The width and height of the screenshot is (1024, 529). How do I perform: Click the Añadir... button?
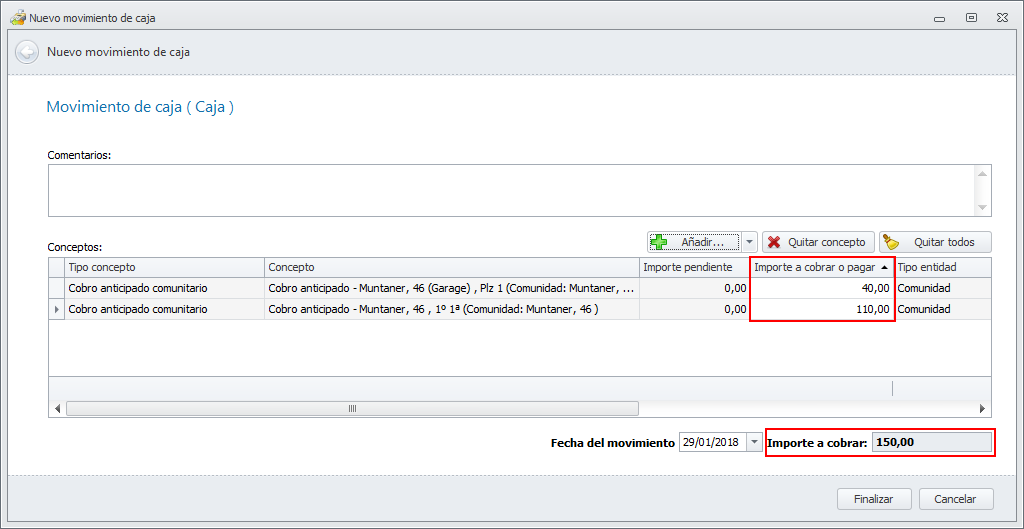(x=694, y=242)
